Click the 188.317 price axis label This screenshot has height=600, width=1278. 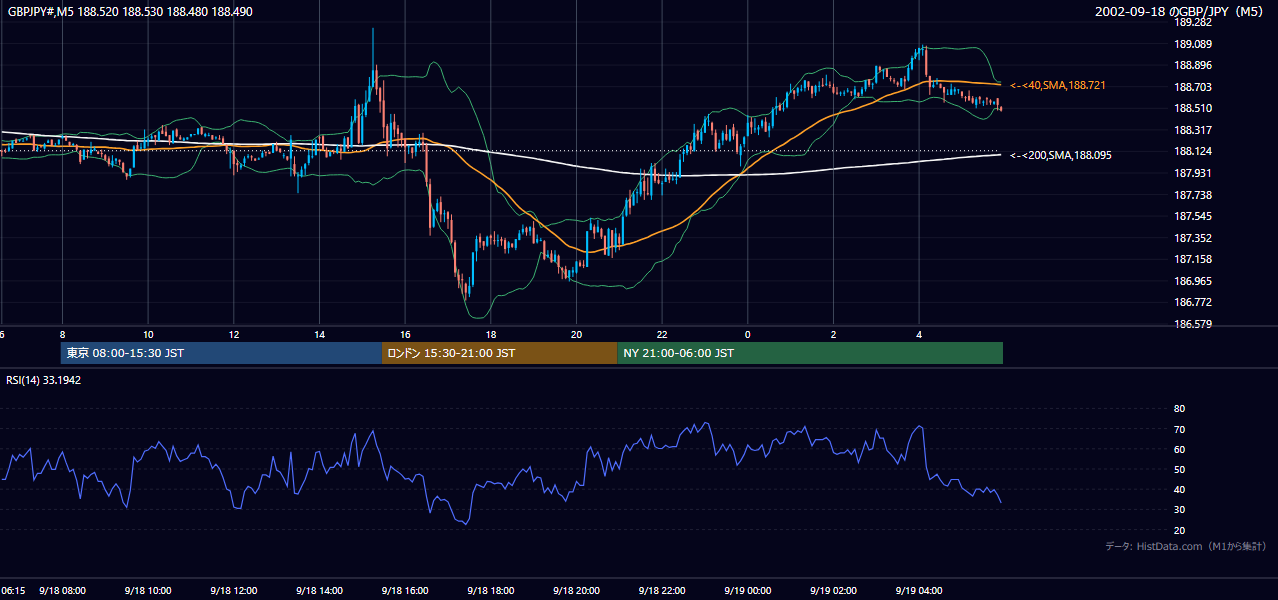tap(1192, 130)
